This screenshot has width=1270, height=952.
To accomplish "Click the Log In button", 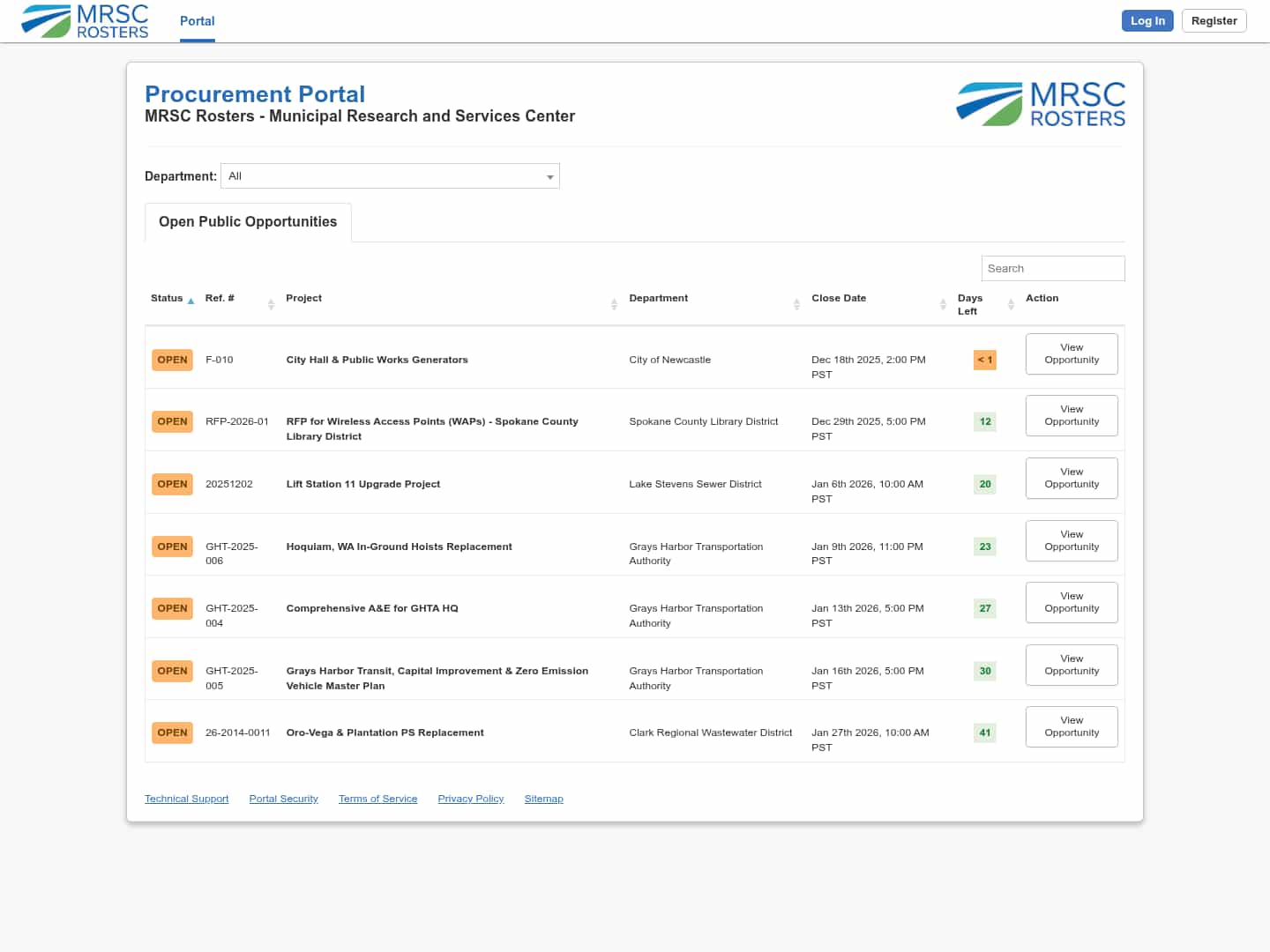I will click(1147, 21).
